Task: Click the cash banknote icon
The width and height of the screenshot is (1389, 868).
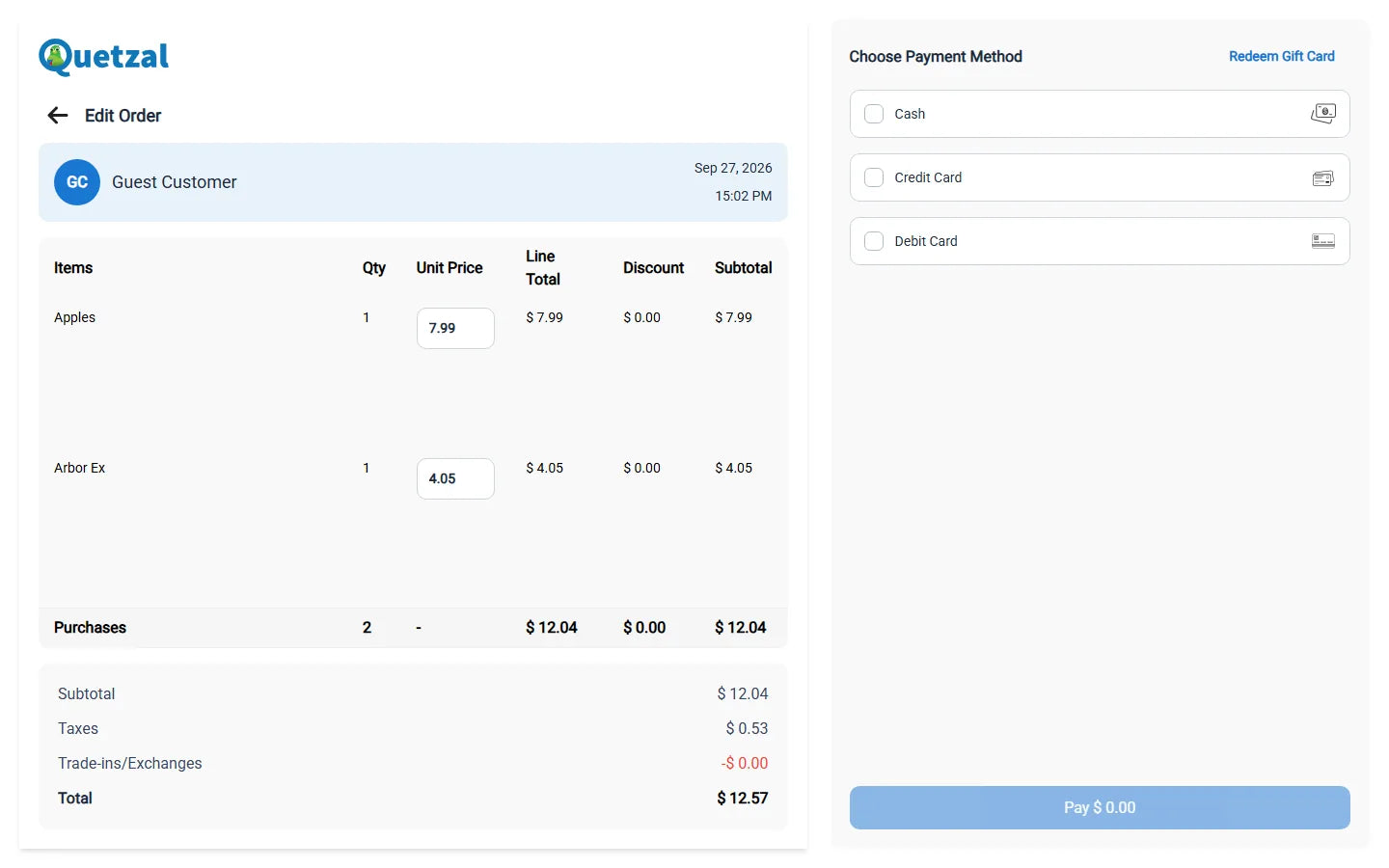Action: tap(1323, 114)
